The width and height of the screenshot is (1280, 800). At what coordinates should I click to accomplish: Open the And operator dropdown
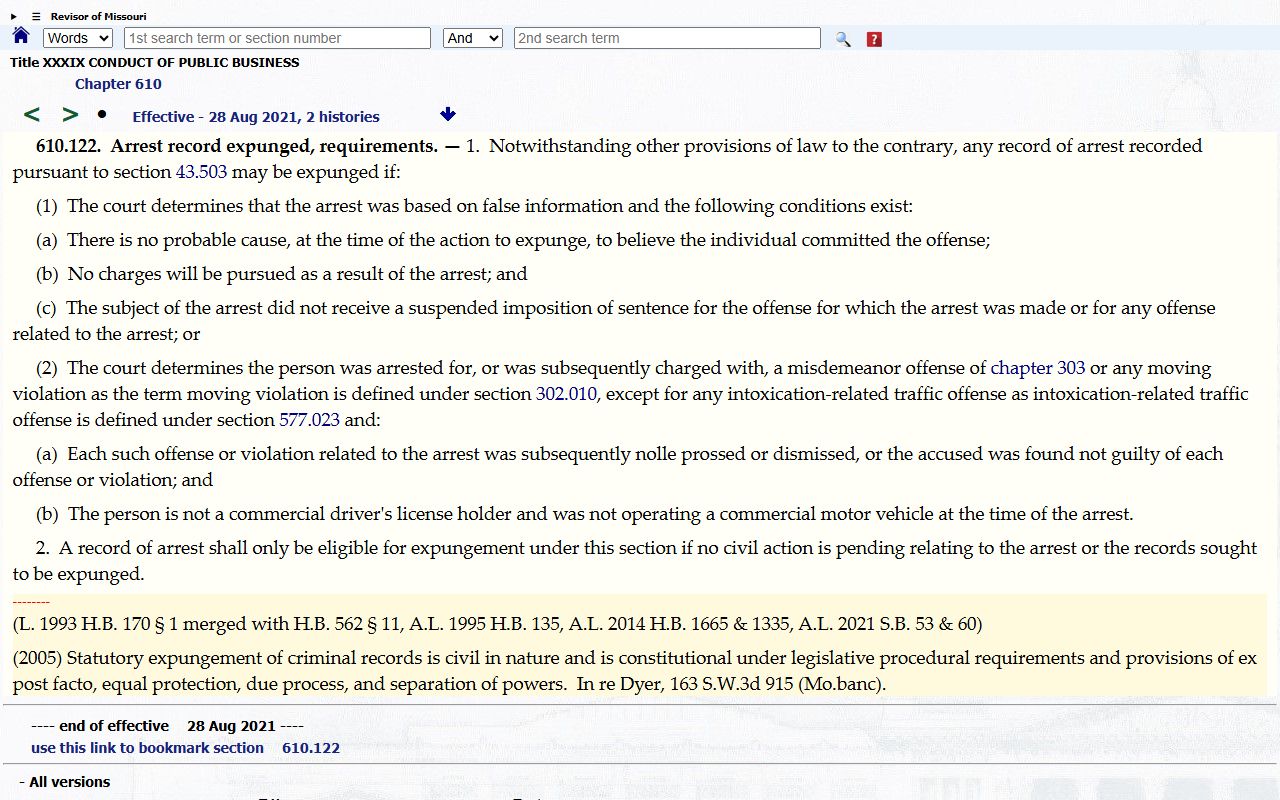click(473, 38)
